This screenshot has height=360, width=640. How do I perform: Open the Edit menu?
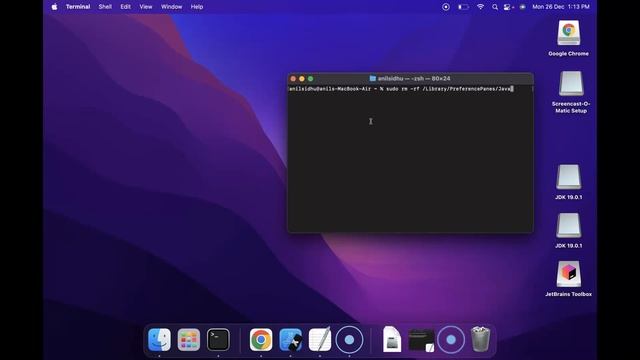pyautogui.click(x=125, y=7)
